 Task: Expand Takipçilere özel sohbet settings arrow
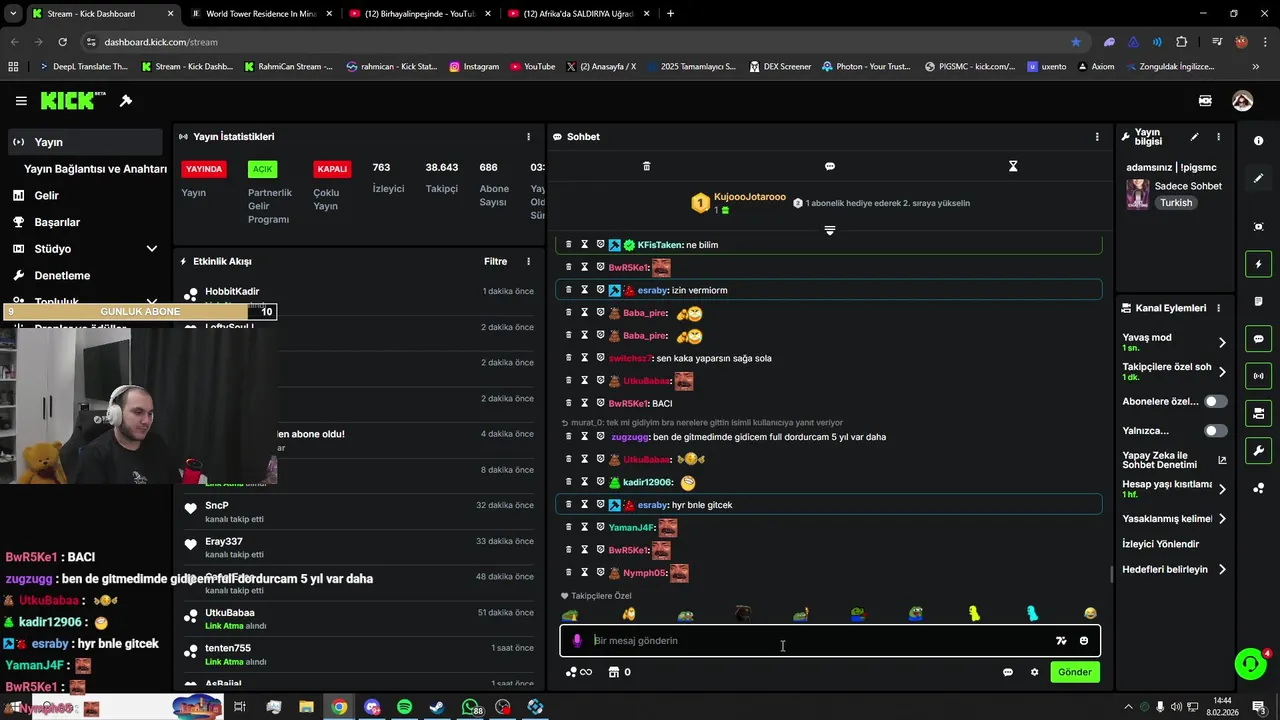1222,372
